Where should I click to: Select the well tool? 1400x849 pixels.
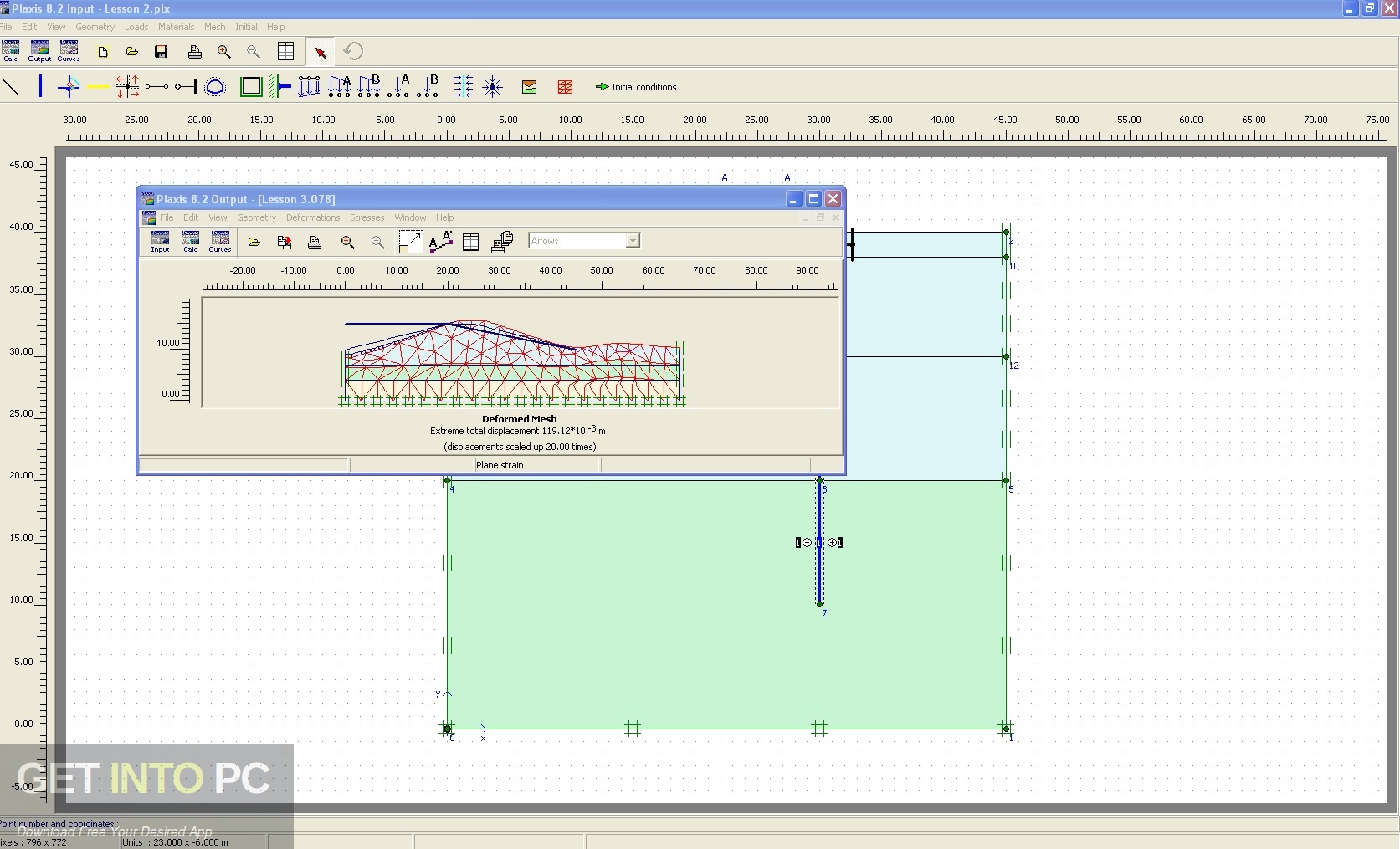(493, 86)
